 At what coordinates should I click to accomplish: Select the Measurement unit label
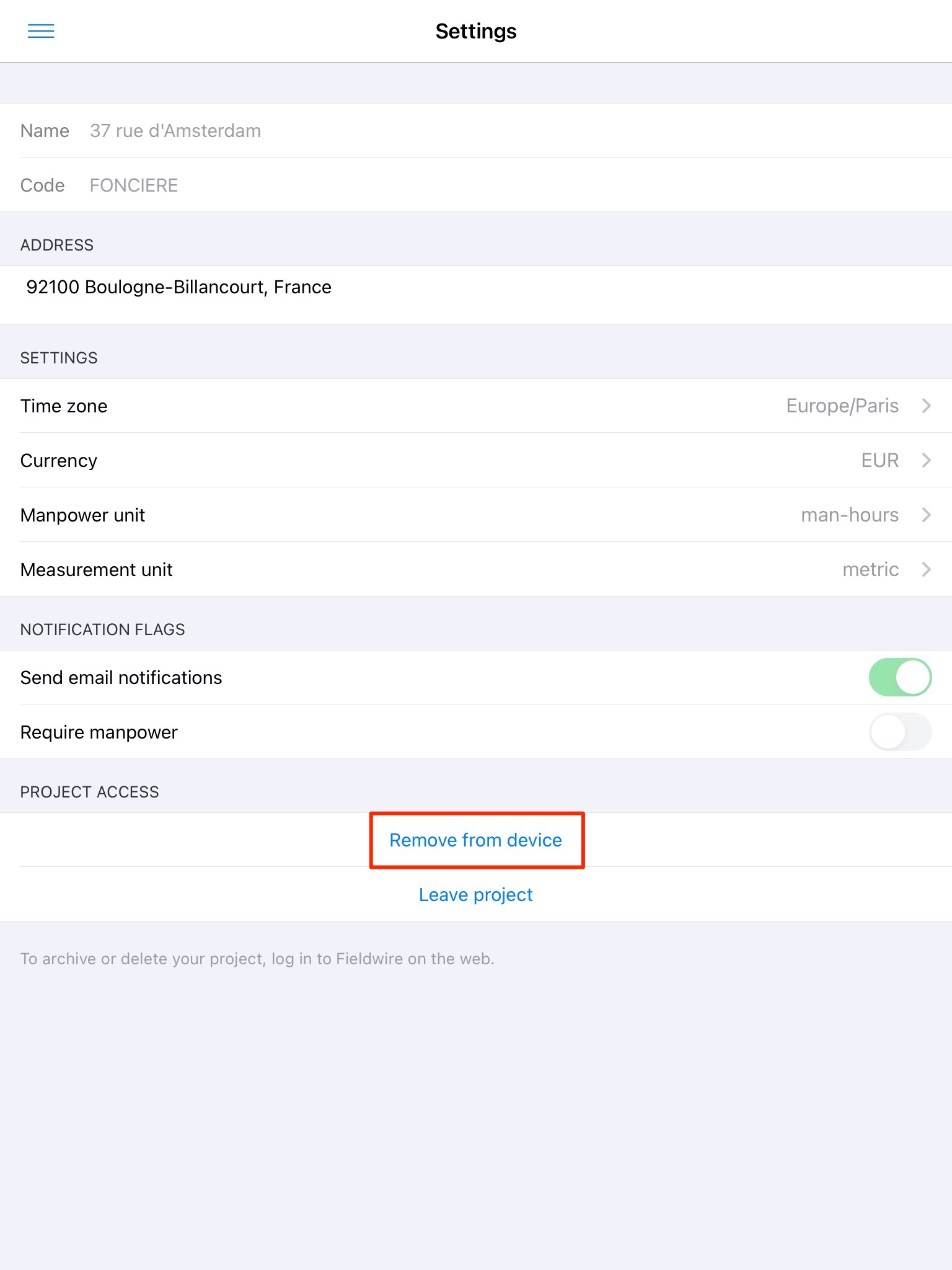point(96,570)
